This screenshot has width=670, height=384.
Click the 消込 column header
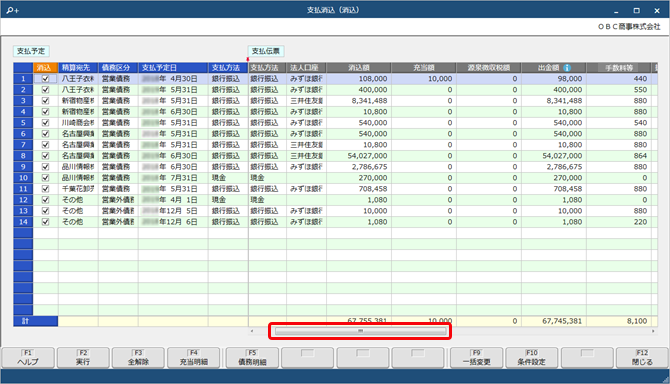pos(45,68)
